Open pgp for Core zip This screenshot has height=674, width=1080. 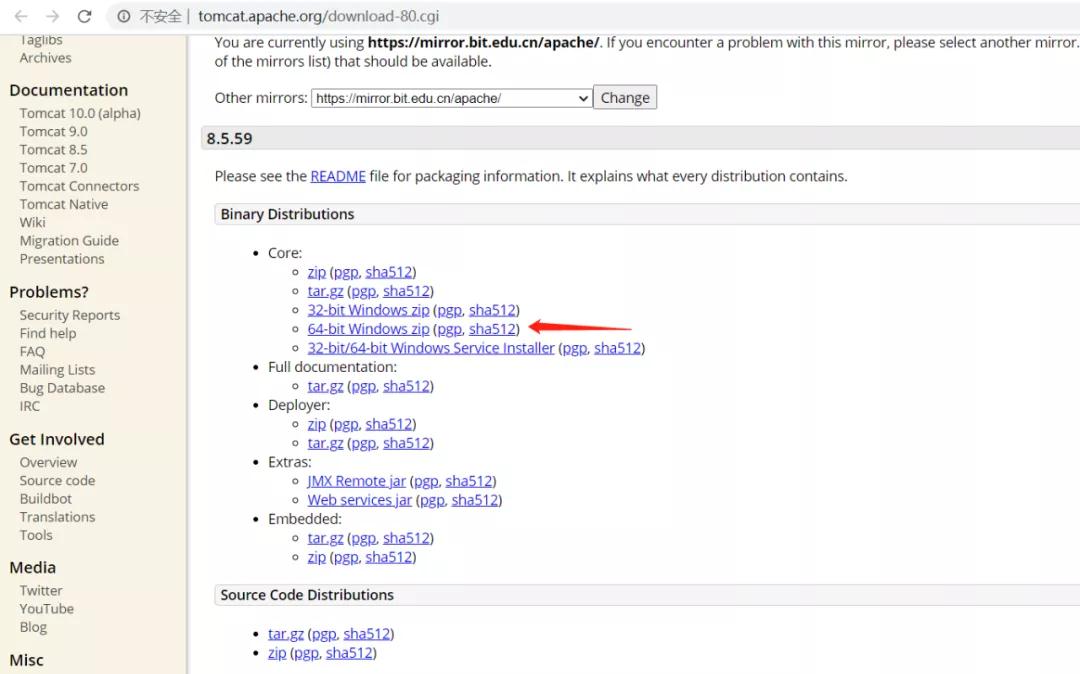346,272
